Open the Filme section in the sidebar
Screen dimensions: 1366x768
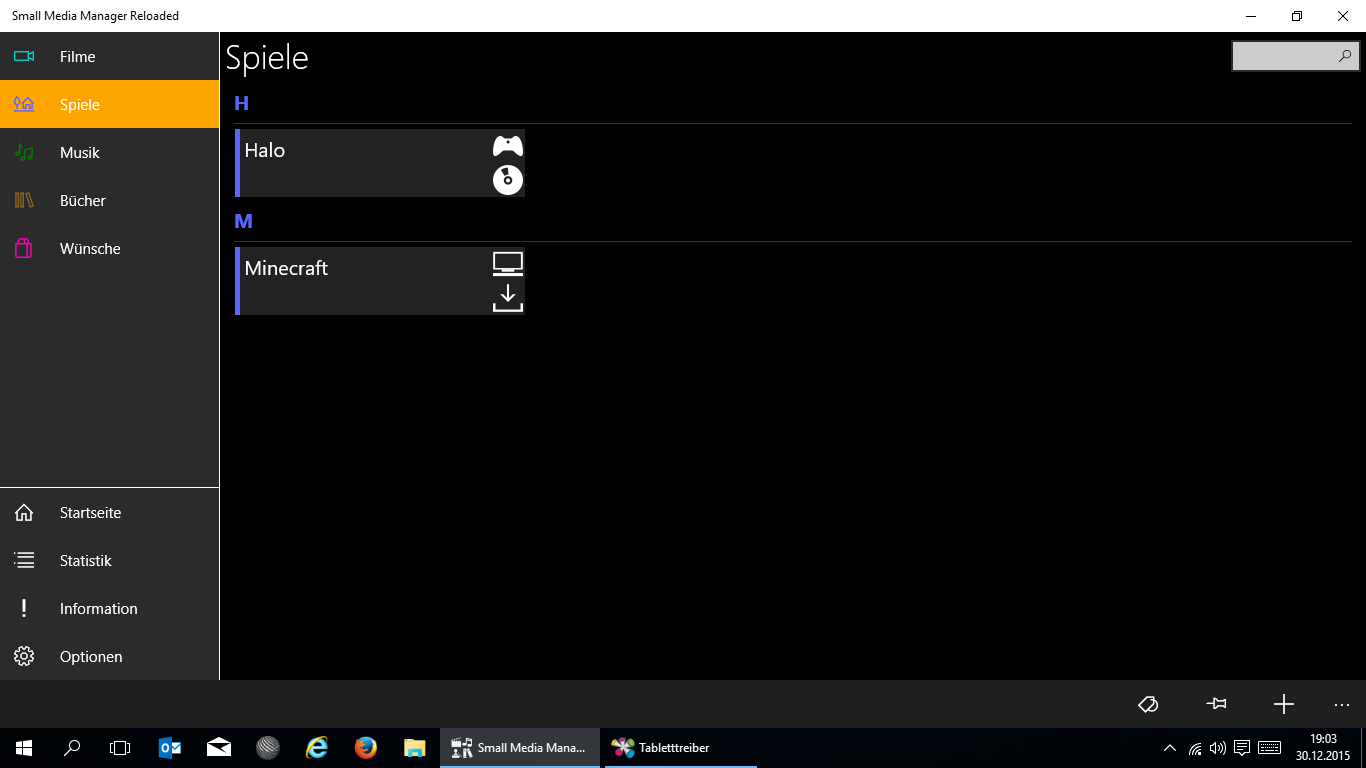click(109, 56)
